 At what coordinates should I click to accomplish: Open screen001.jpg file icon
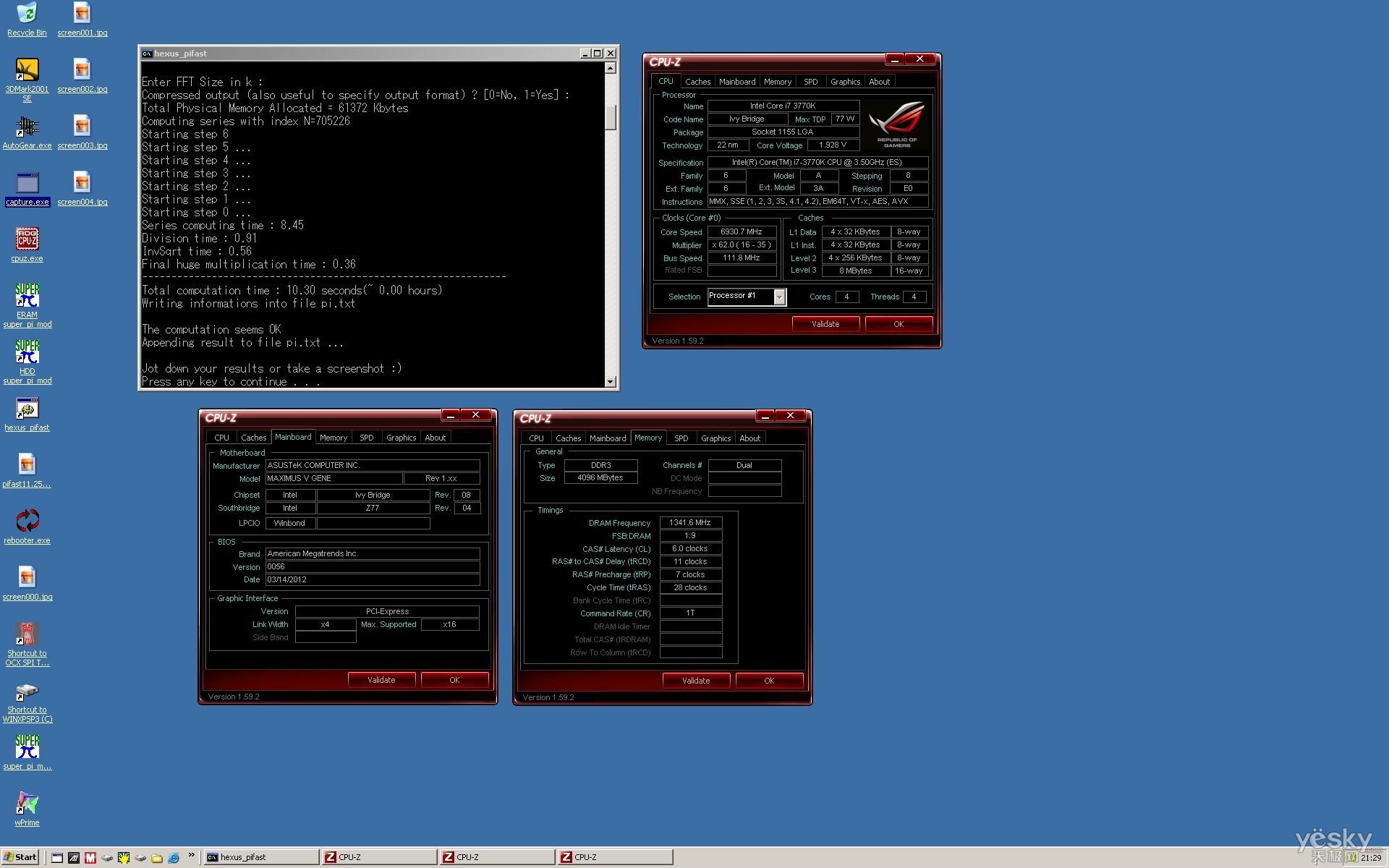(x=82, y=19)
